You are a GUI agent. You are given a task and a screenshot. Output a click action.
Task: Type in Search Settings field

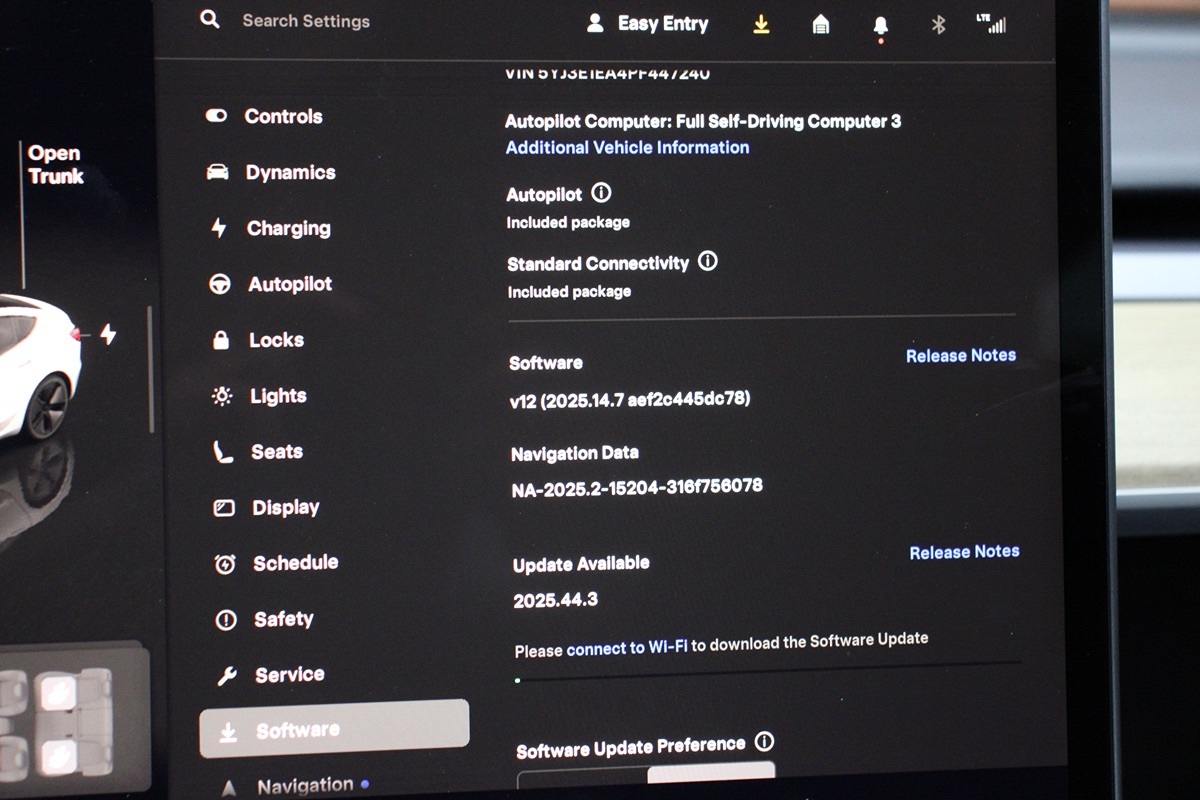pyautogui.click(x=306, y=21)
